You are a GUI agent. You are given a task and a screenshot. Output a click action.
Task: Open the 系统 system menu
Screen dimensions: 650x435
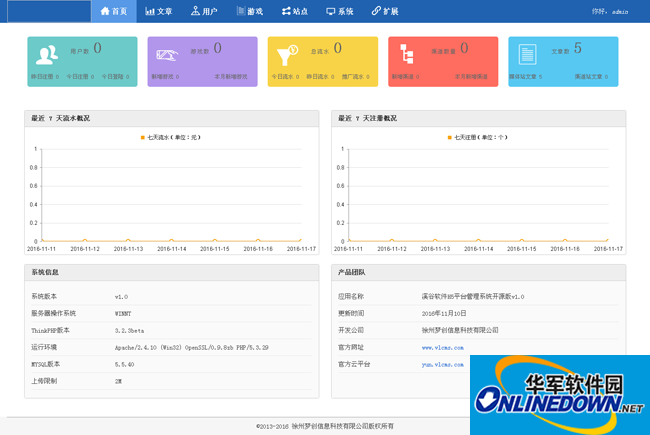(340, 11)
